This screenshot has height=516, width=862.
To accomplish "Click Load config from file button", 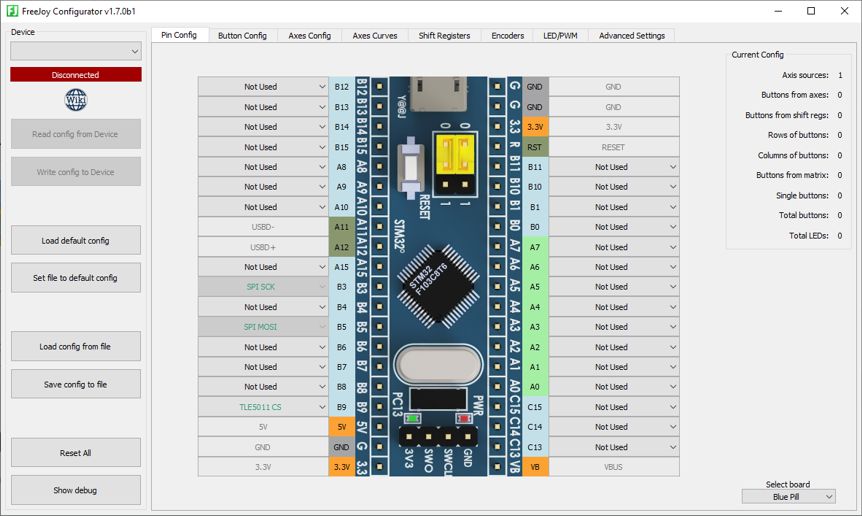I will click(76, 347).
